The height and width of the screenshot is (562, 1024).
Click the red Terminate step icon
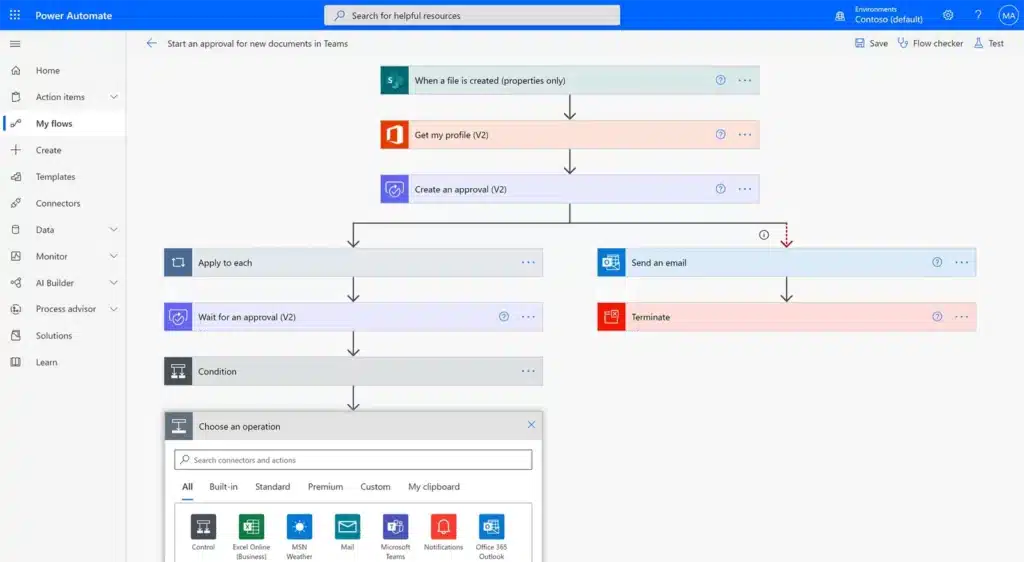click(x=611, y=317)
